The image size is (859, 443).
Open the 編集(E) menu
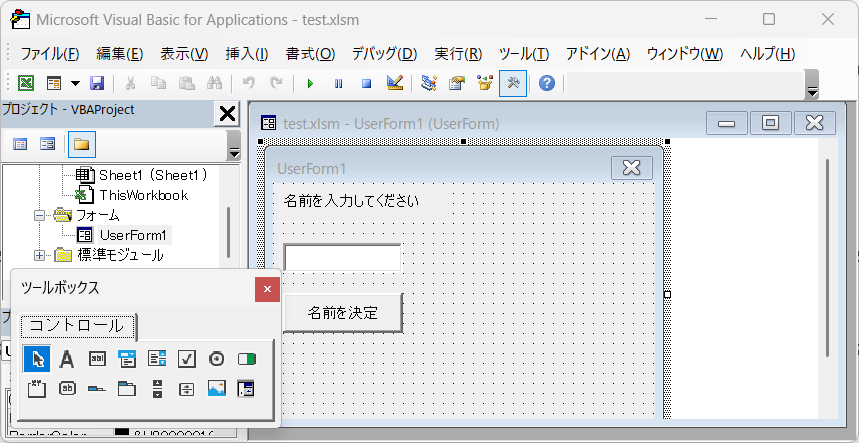coord(120,54)
